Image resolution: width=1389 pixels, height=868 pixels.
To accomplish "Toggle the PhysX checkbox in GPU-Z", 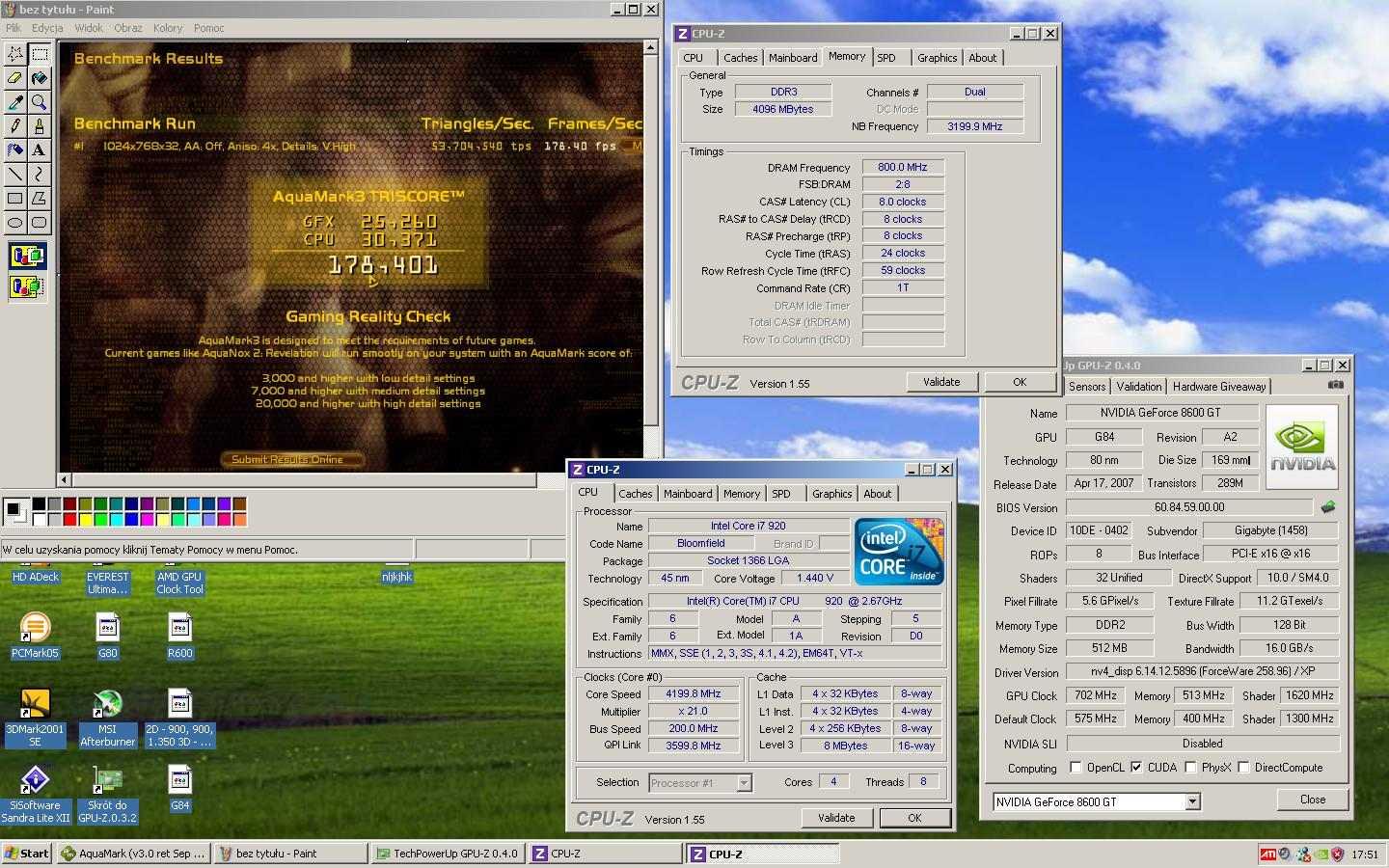I will (x=1190, y=768).
